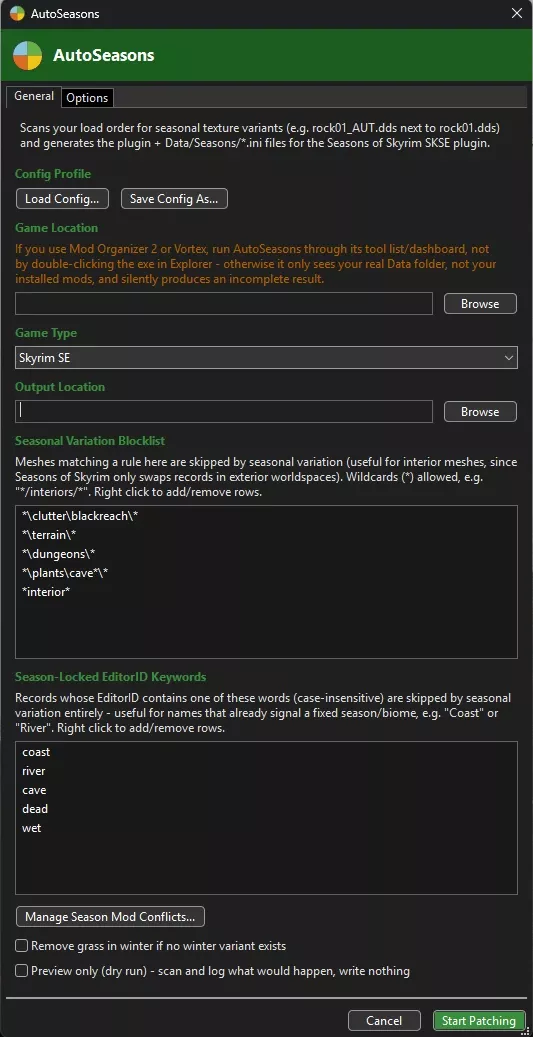Focus the Game Location path field
The height and width of the screenshot is (1037, 533).
pos(224,304)
